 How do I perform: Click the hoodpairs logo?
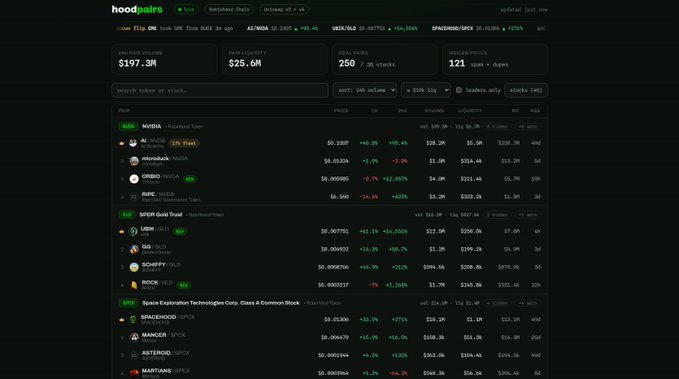click(137, 9)
